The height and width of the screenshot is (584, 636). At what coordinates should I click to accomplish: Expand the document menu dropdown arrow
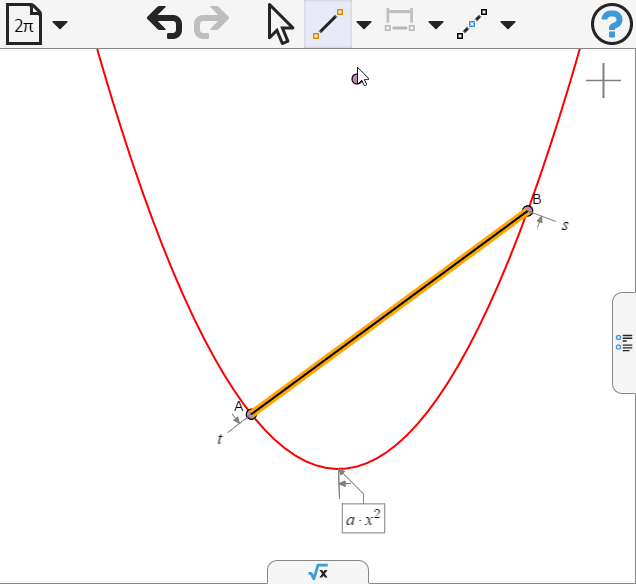click(60, 25)
